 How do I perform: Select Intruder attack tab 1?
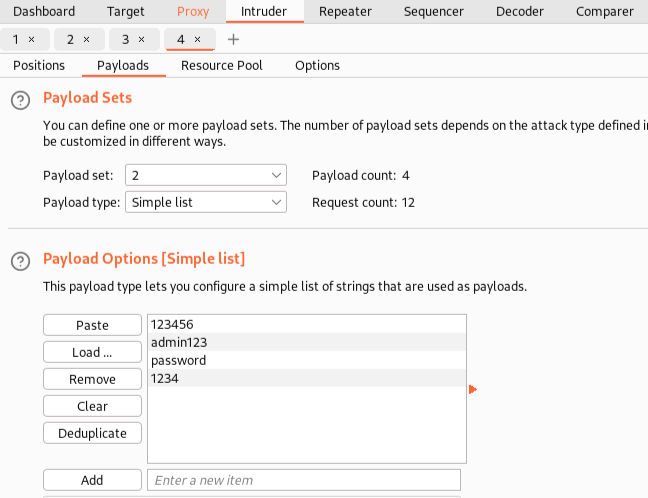pos(16,40)
